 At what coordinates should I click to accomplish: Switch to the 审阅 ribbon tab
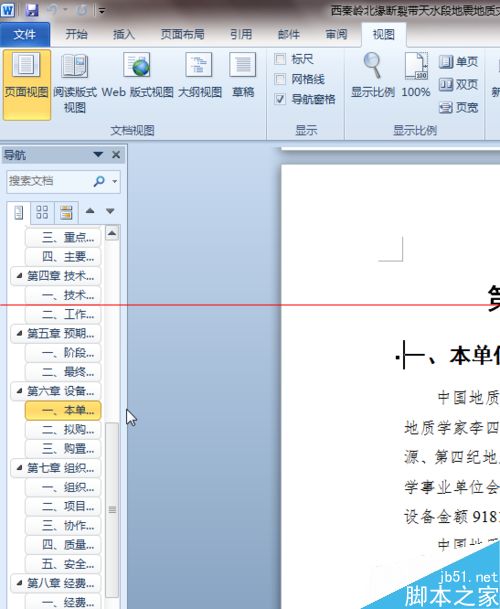pos(336,35)
